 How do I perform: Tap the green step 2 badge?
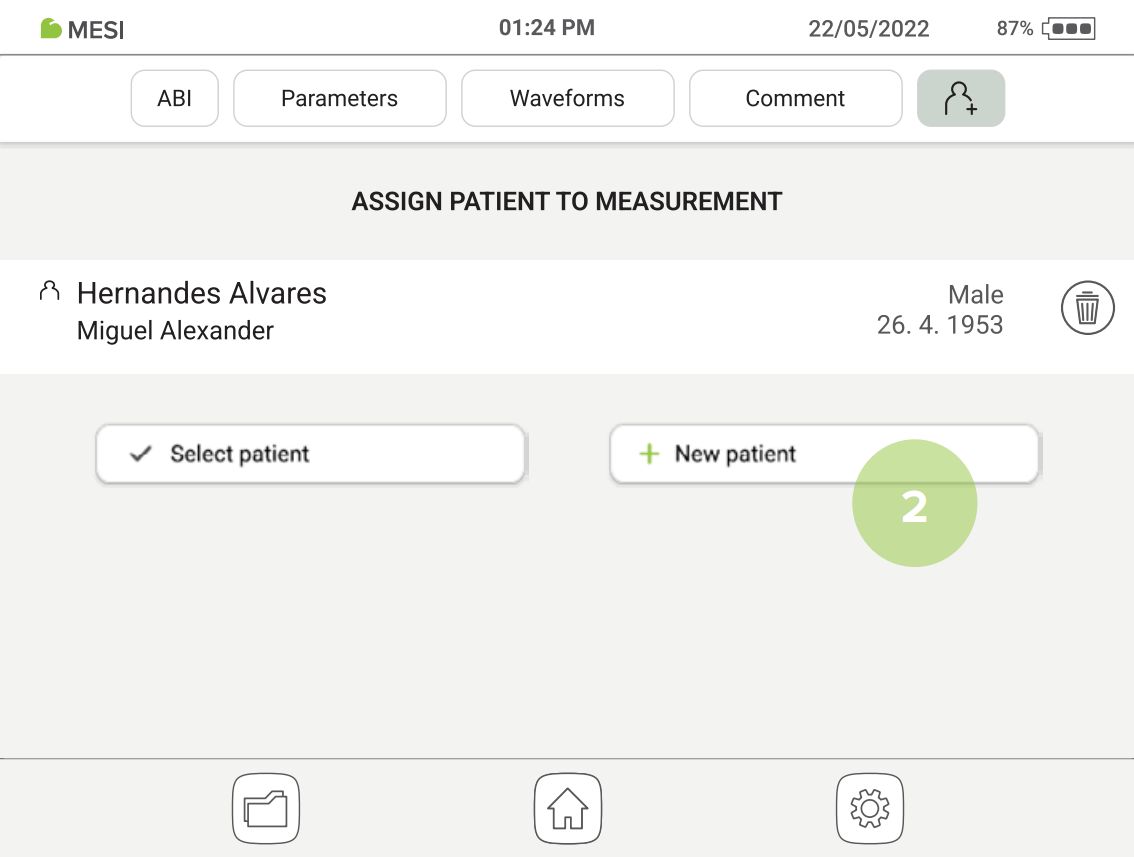click(x=914, y=503)
